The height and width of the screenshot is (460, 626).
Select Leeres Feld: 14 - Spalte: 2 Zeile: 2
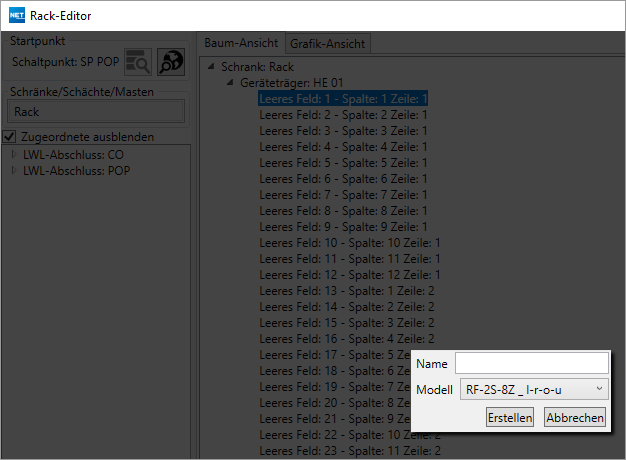[x=347, y=306]
